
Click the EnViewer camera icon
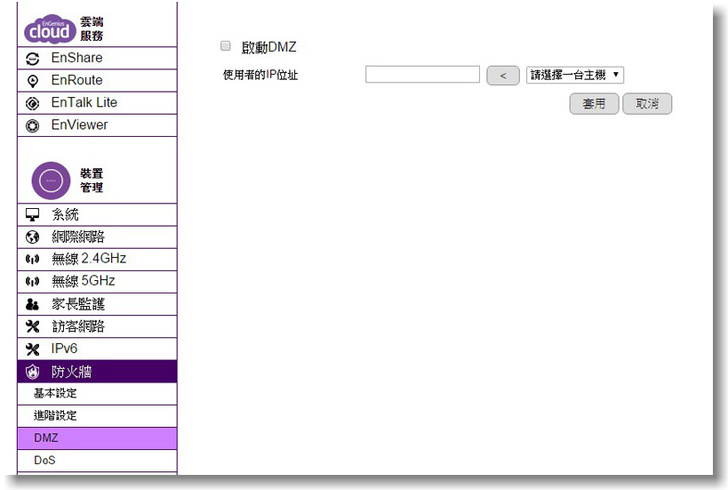[x=32, y=126]
